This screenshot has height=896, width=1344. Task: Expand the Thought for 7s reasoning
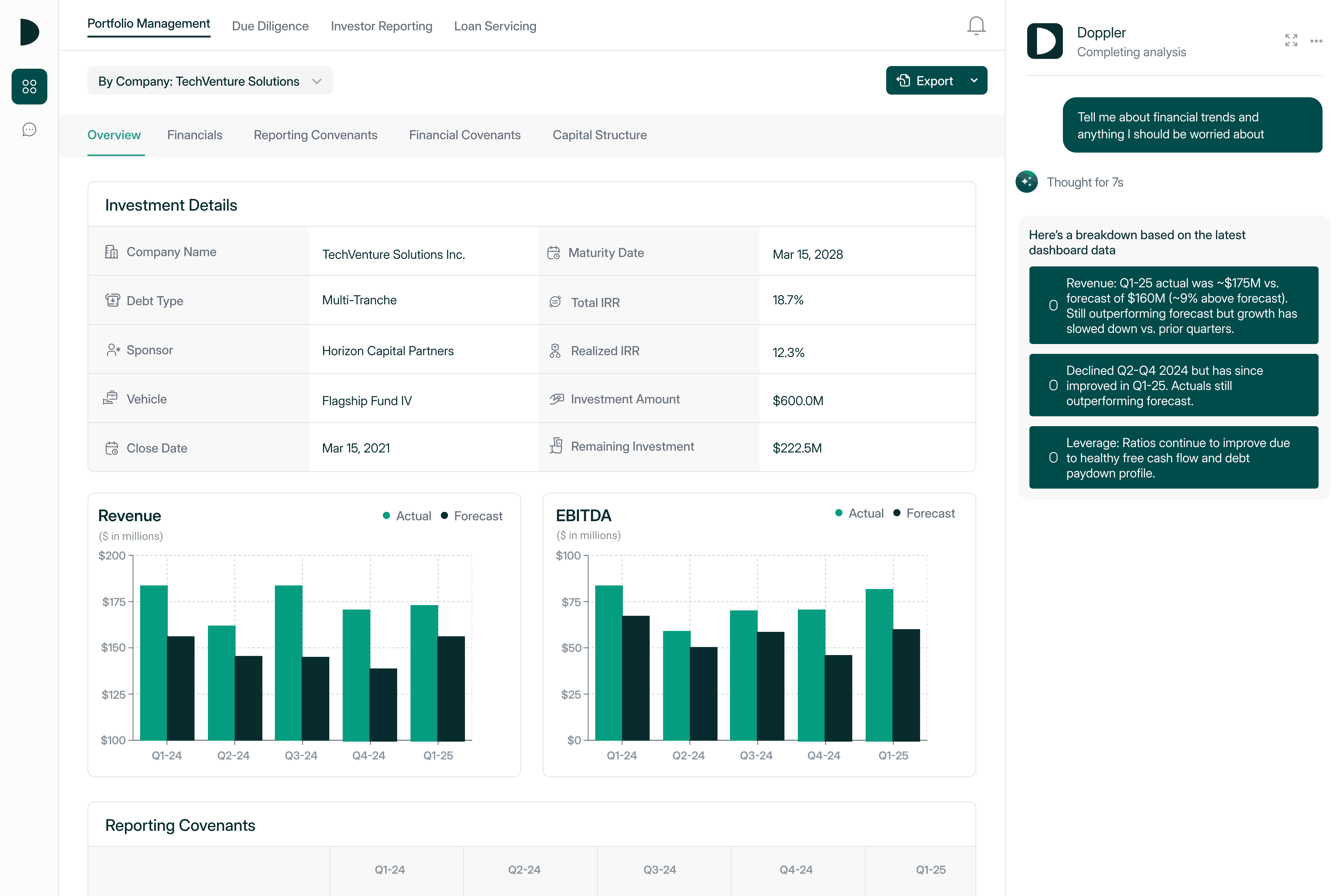tap(1084, 182)
